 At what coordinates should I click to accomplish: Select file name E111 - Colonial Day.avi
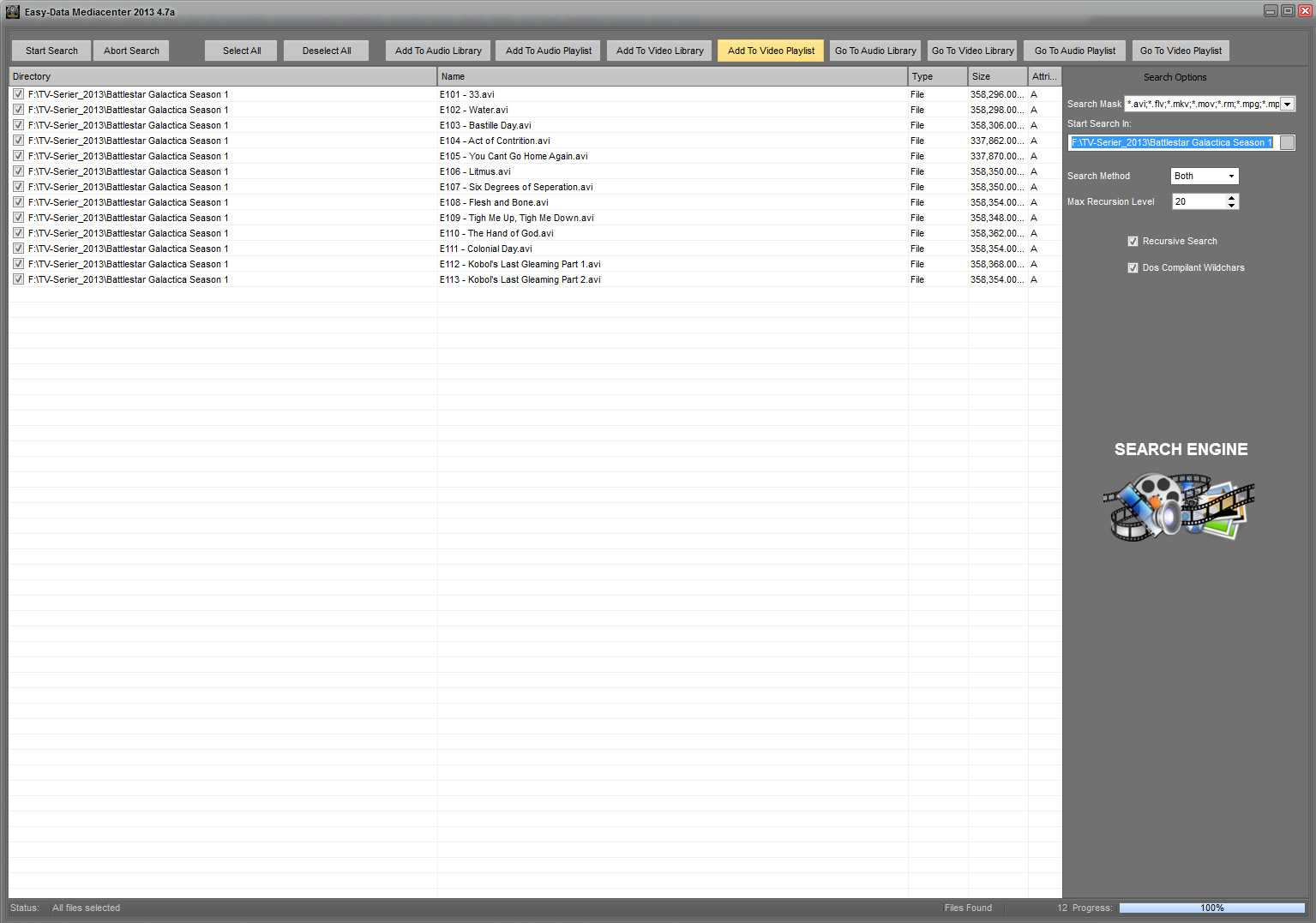pos(486,249)
